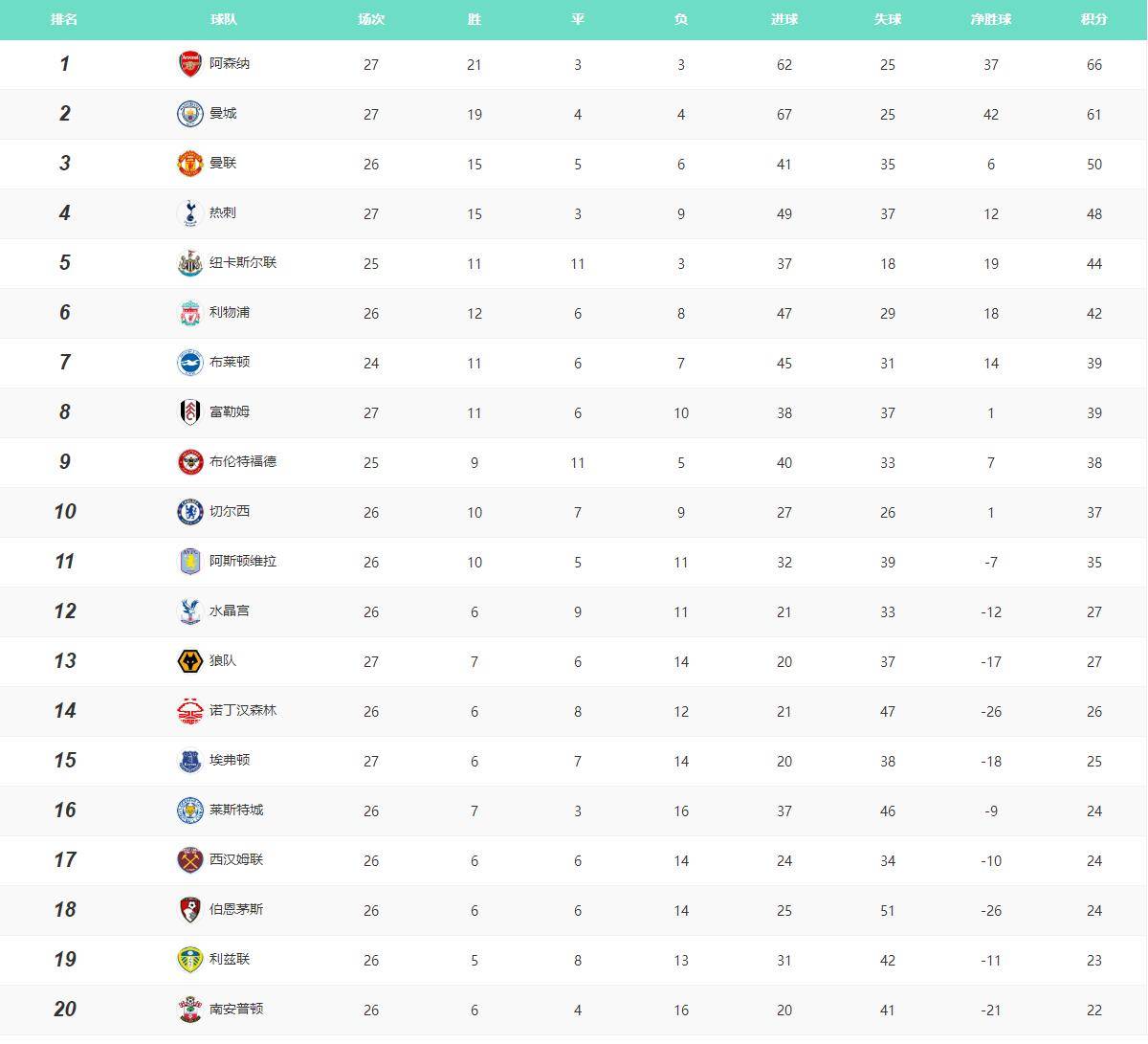Open the Newcastle United badge icon
This screenshot has width=1148, height=1044.
click(x=189, y=263)
